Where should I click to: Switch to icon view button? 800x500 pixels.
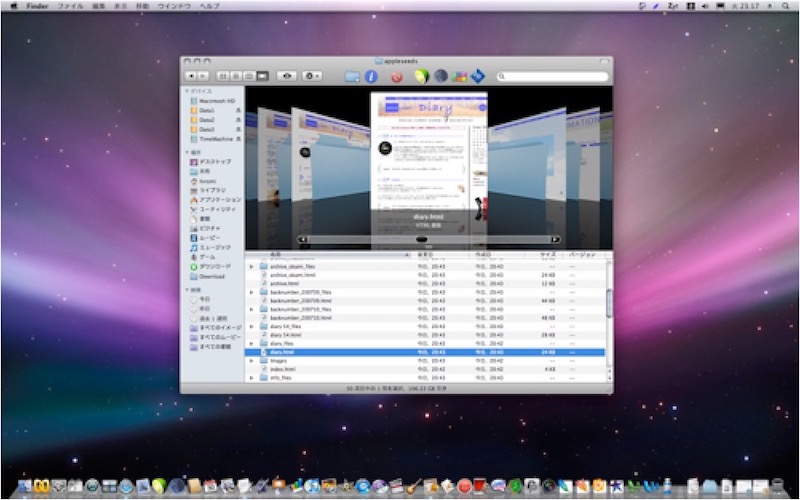pyautogui.click(x=224, y=75)
